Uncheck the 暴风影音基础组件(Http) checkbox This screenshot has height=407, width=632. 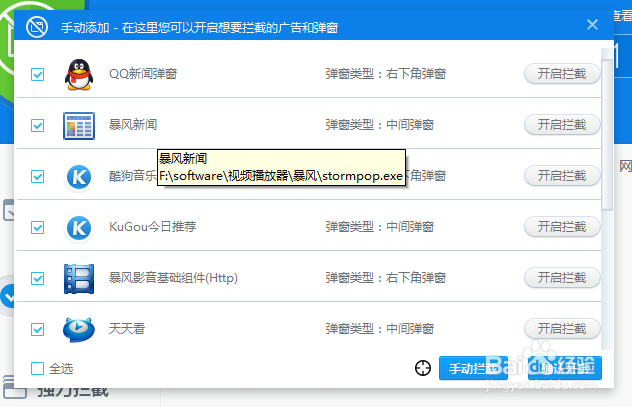point(37,278)
